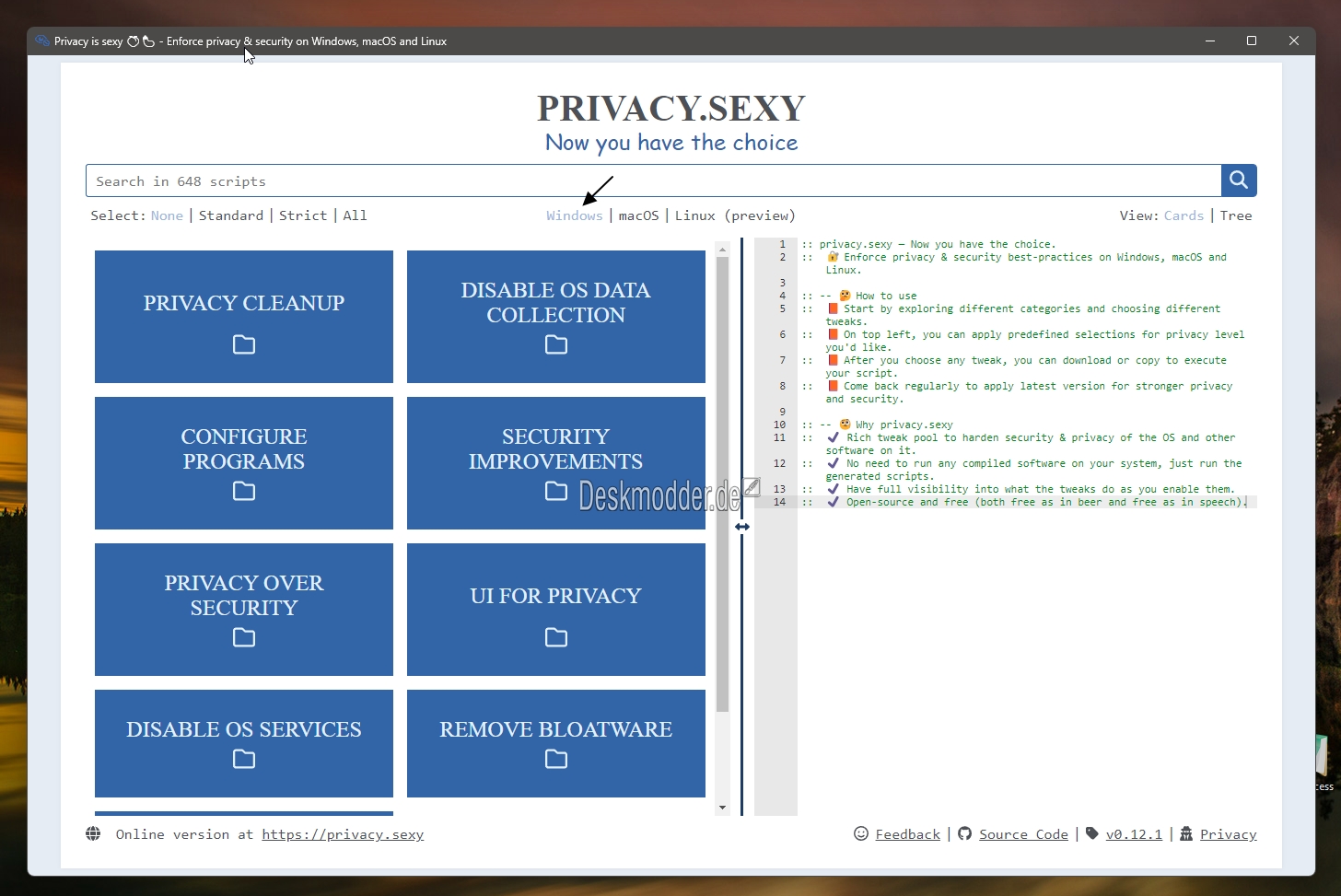The height and width of the screenshot is (896, 1341).
Task: Click the scrollbar up arrow
Action: [x=722, y=249]
